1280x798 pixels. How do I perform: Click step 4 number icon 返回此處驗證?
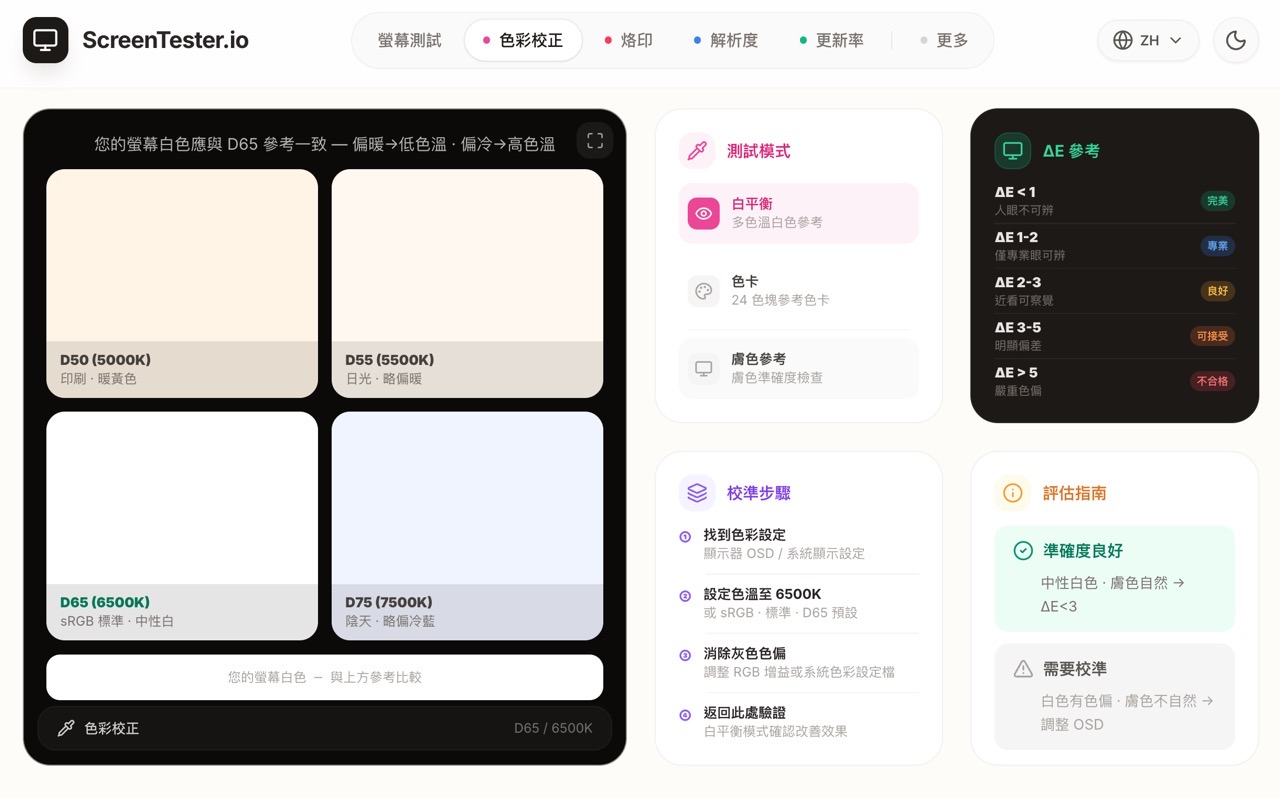point(685,715)
